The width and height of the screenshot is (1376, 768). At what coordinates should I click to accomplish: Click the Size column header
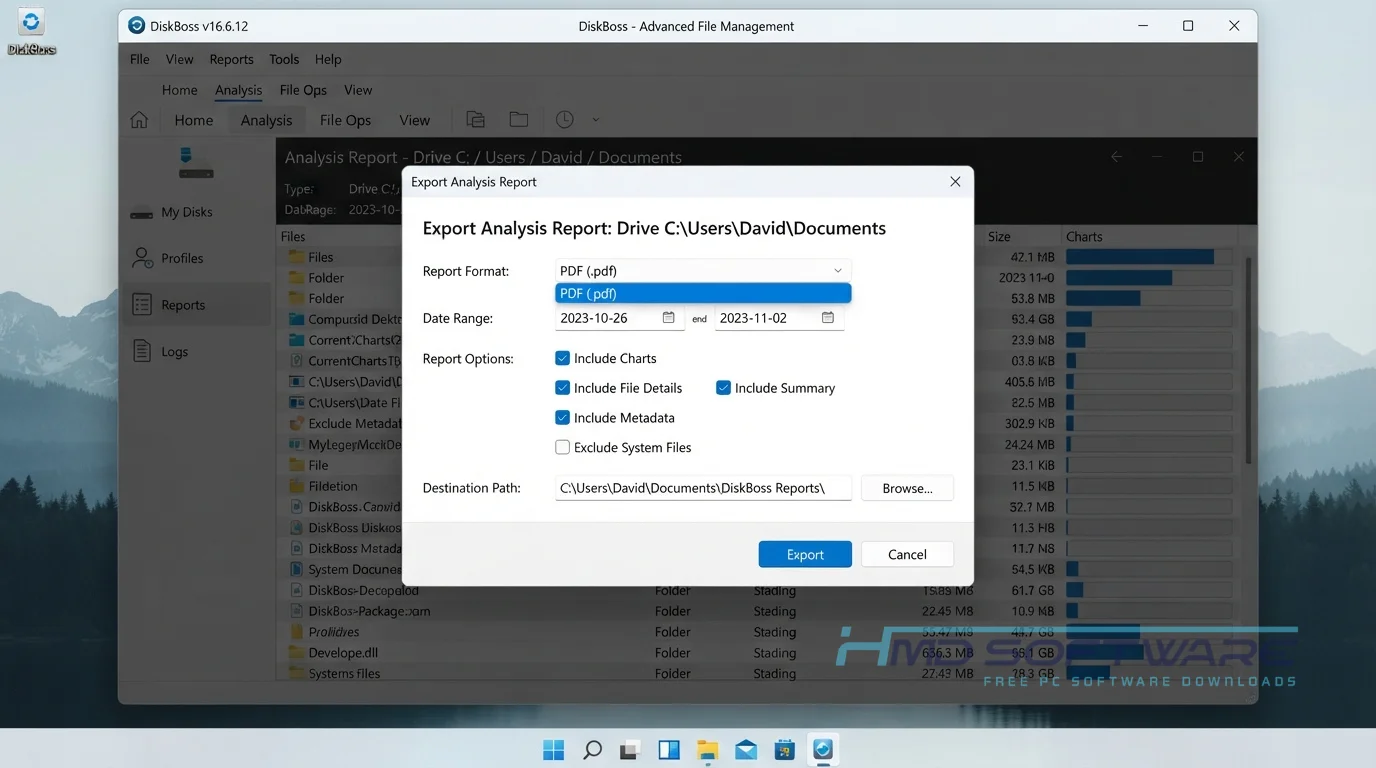point(999,237)
